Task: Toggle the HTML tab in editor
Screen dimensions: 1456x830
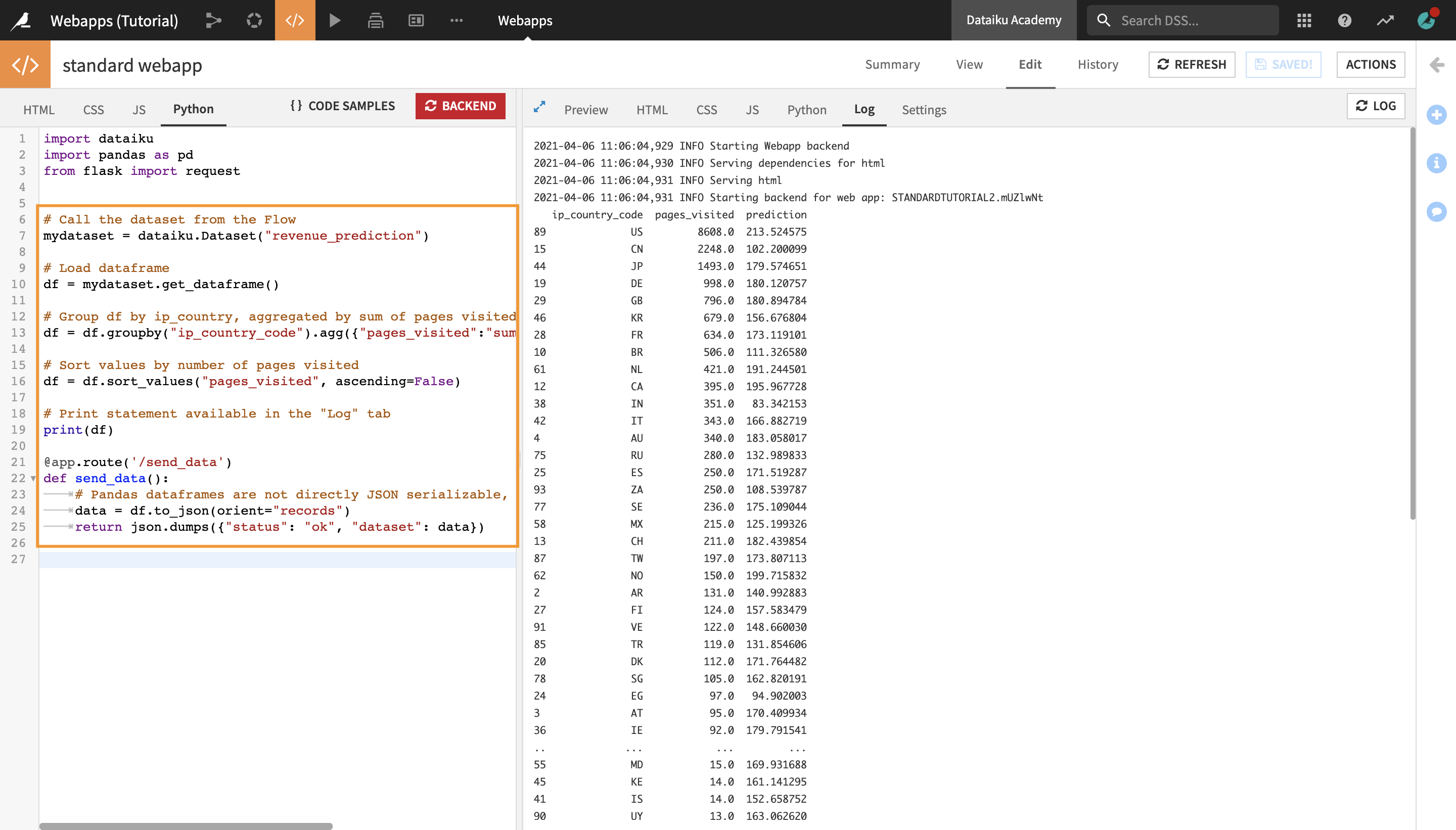Action: [x=37, y=108]
